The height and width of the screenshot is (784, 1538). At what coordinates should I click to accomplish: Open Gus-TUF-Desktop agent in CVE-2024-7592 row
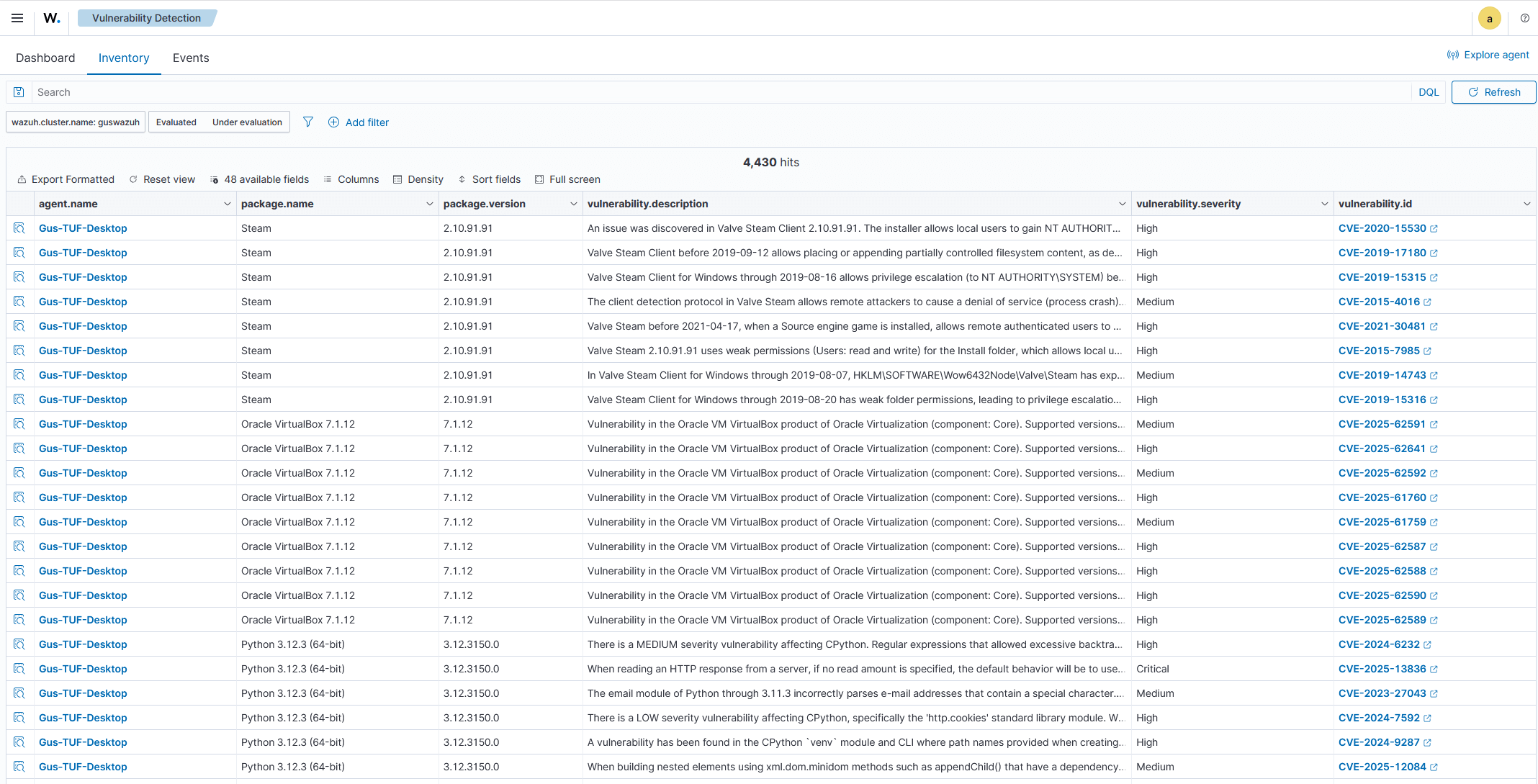tap(83, 718)
